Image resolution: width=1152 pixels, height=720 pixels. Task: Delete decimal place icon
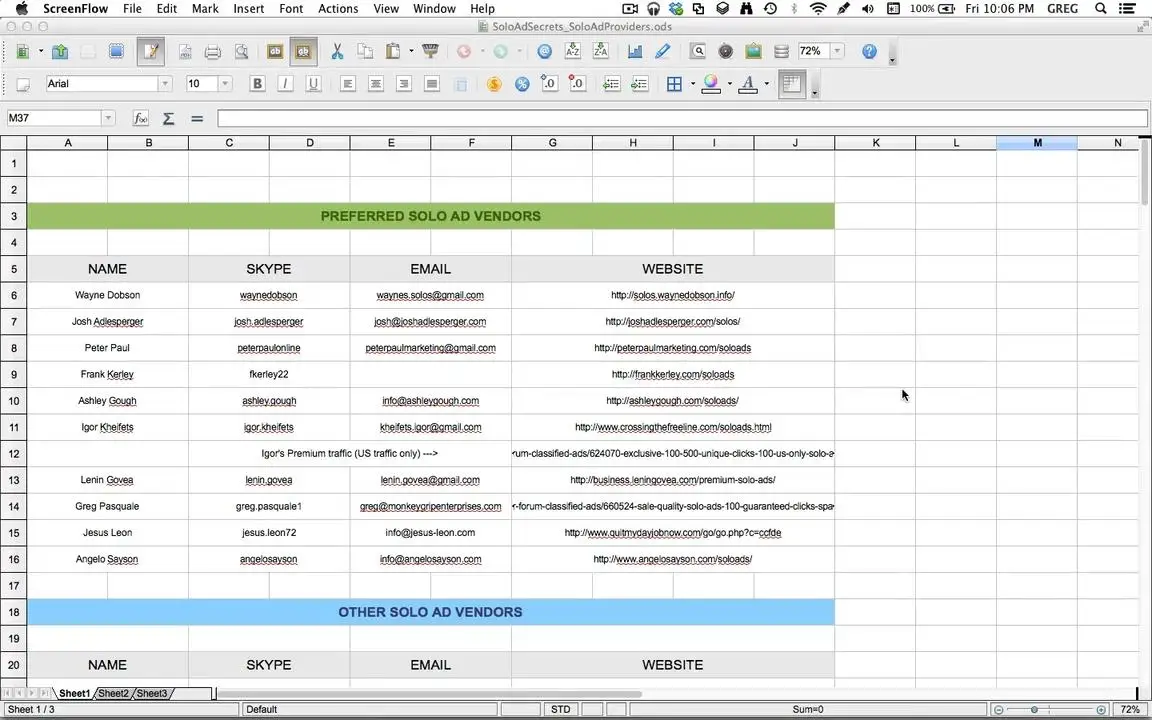click(577, 84)
